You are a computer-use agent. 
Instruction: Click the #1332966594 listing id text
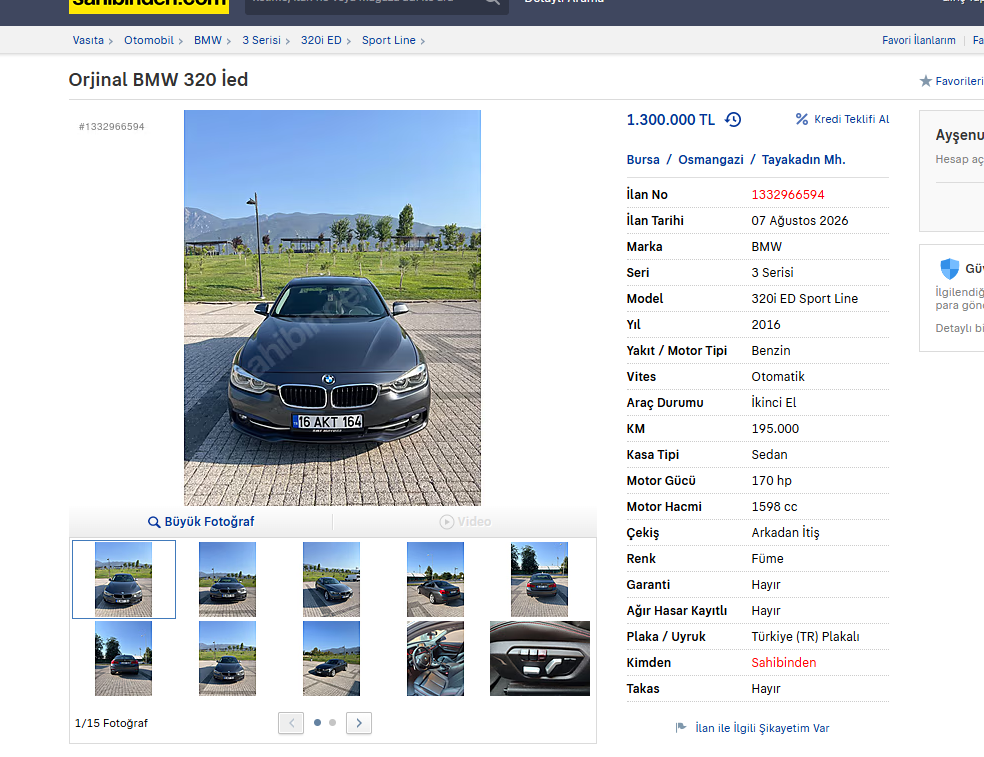(112, 127)
